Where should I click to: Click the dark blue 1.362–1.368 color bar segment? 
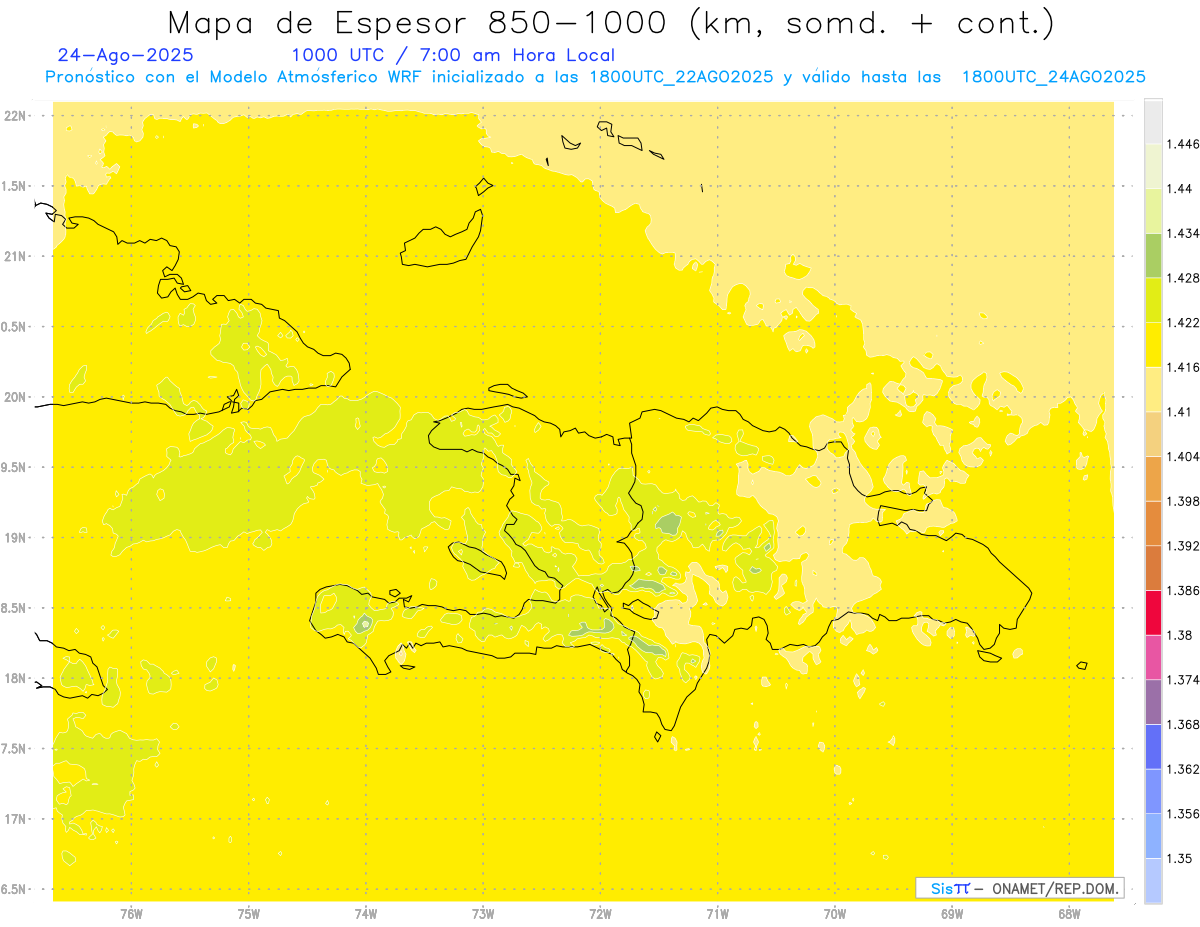1153,747
